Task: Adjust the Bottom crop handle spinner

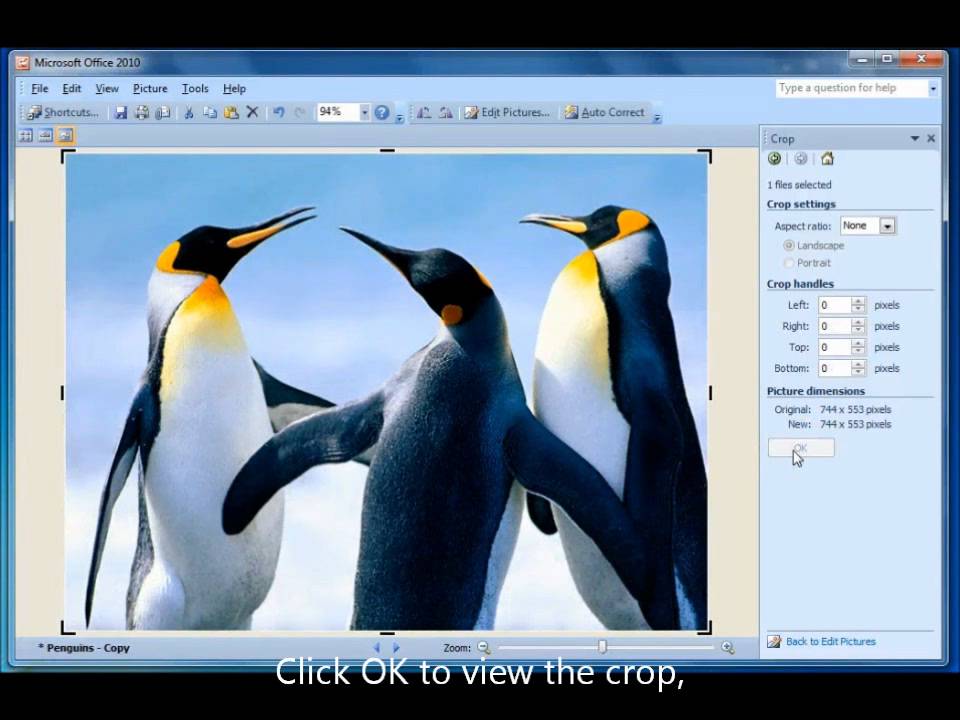Action: point(858,369)
